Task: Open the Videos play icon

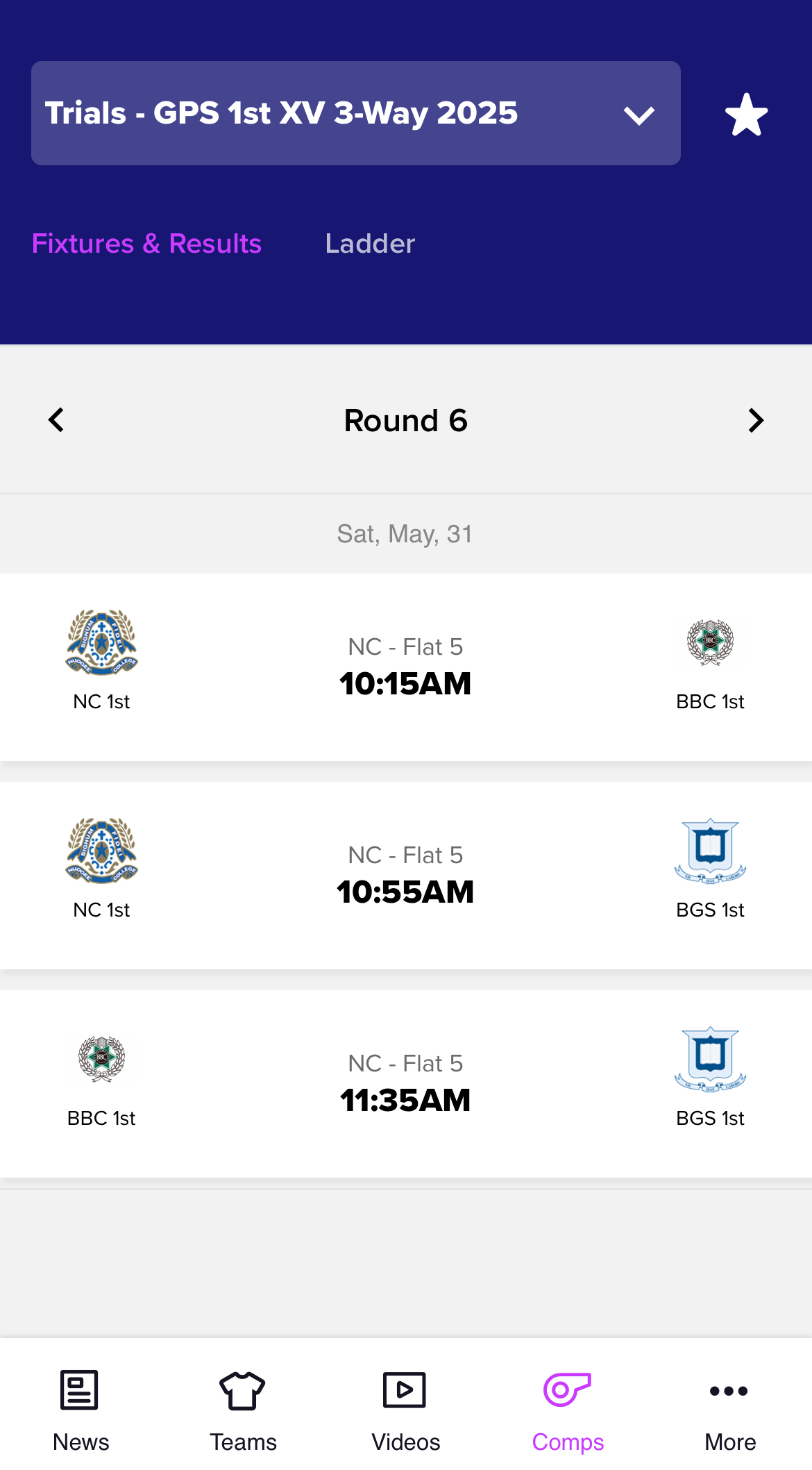Action: point(405,1391)
